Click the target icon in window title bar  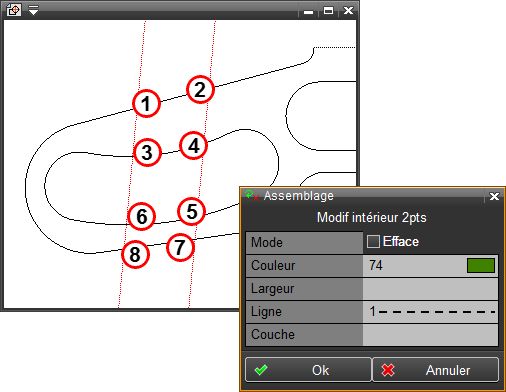click(14, 10)
